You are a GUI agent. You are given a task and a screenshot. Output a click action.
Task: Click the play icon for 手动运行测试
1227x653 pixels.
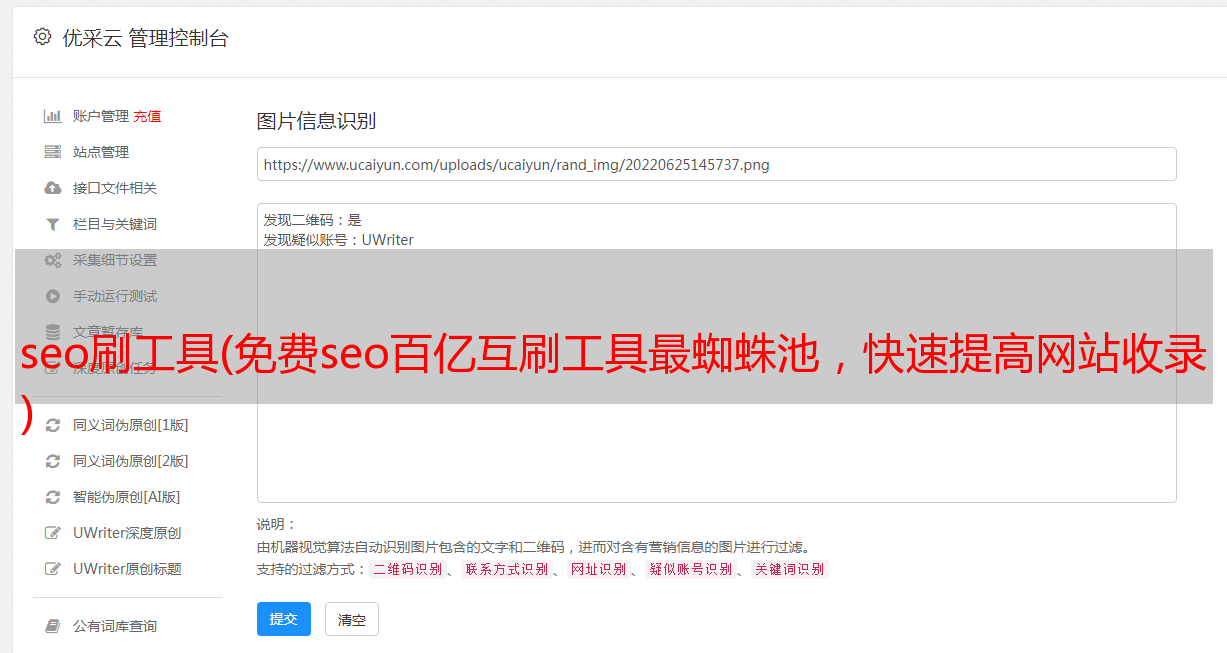53,296
